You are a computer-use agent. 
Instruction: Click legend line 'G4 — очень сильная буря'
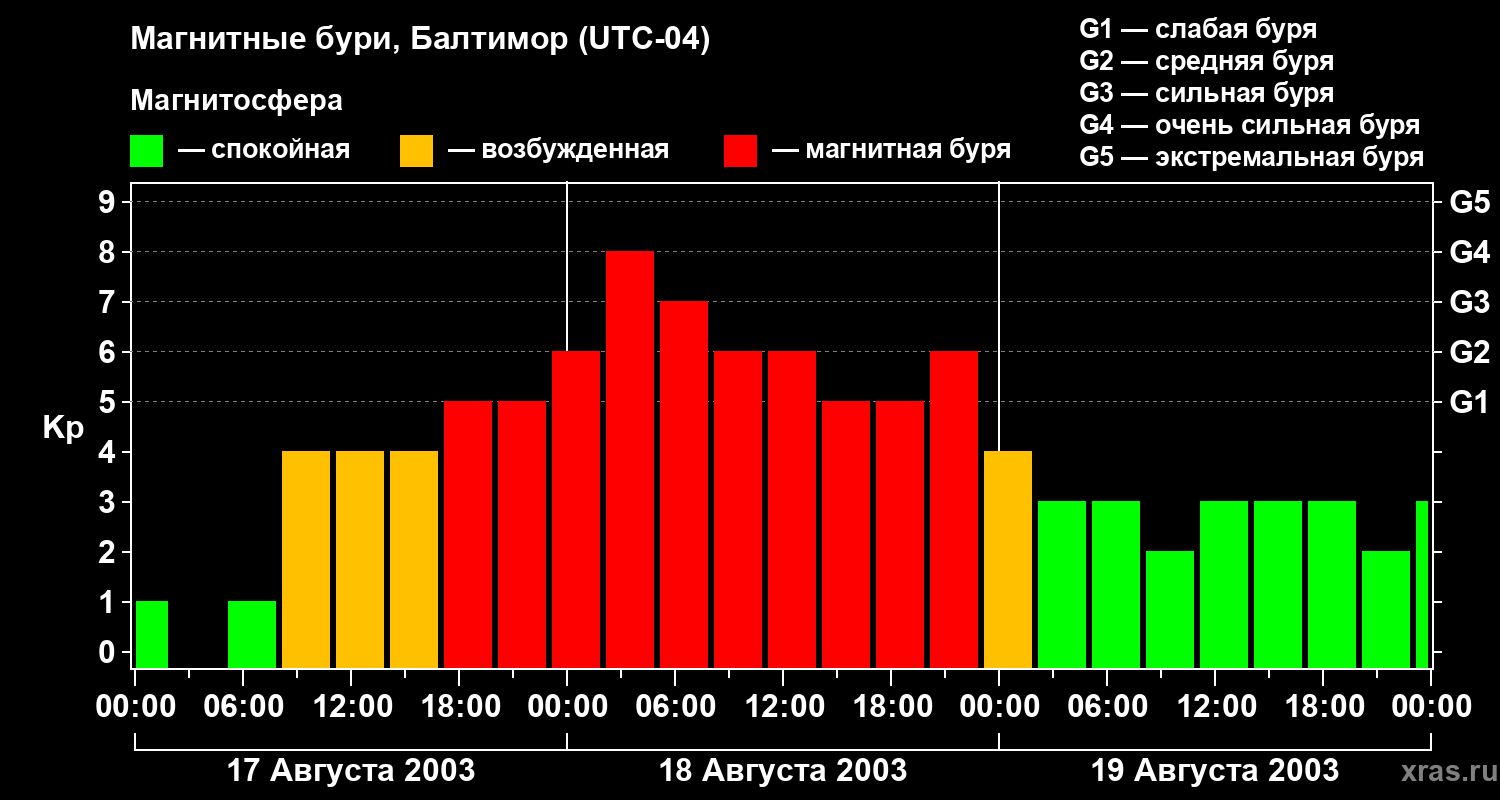coord(1249,125)
